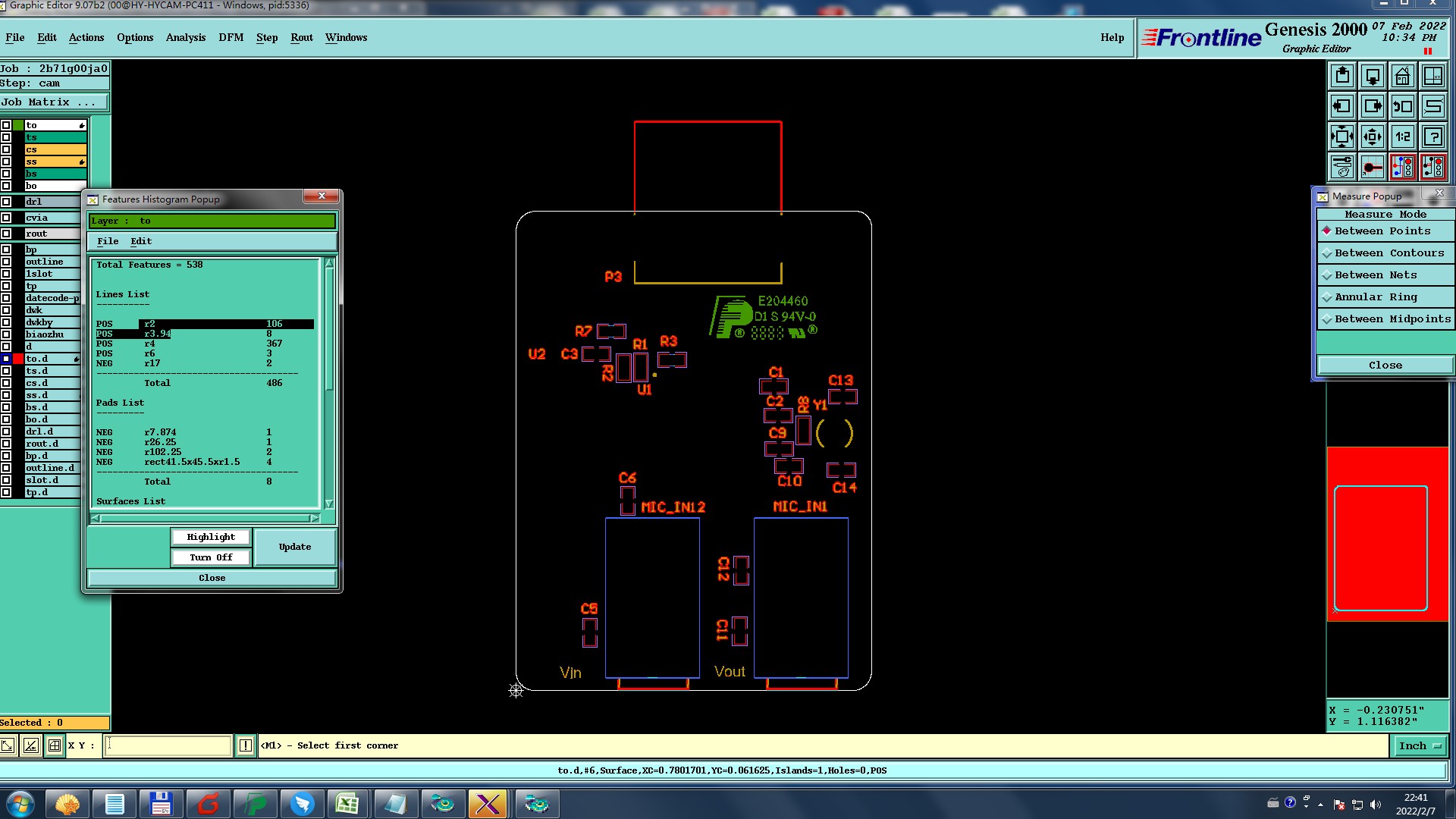Click the 1:2 zoom scale icon

point(1402,136)
